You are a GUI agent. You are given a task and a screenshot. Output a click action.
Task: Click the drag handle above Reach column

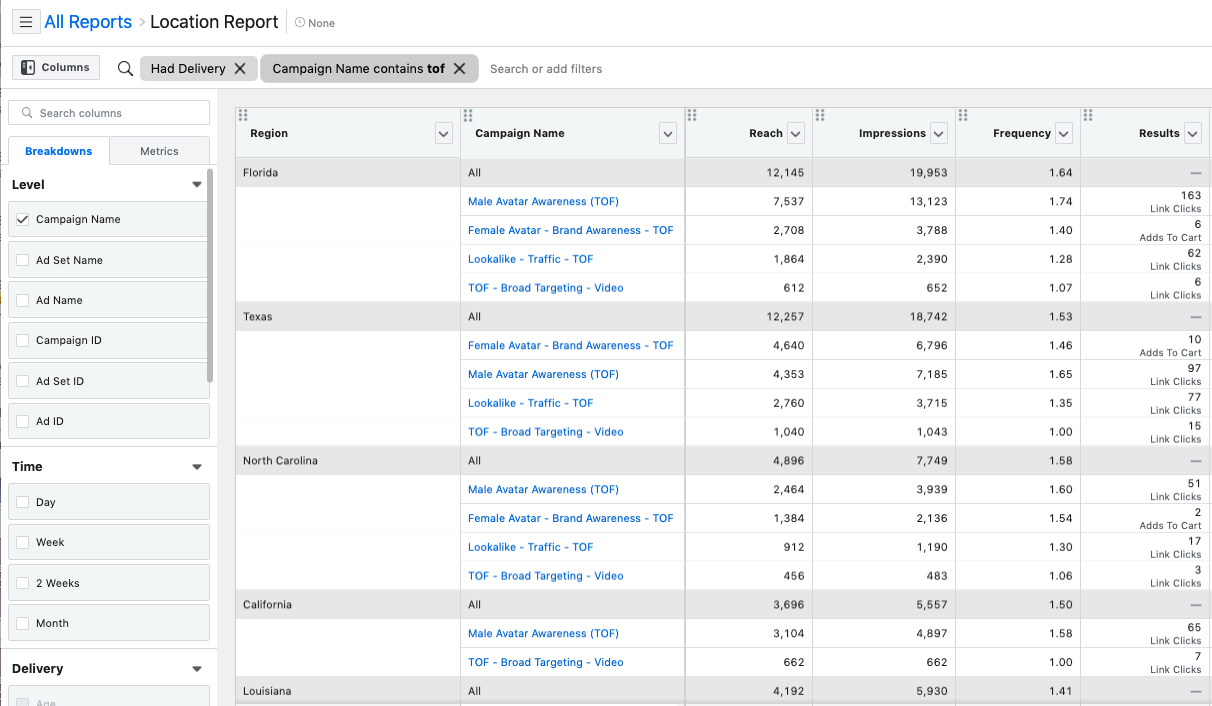(692, 115)
